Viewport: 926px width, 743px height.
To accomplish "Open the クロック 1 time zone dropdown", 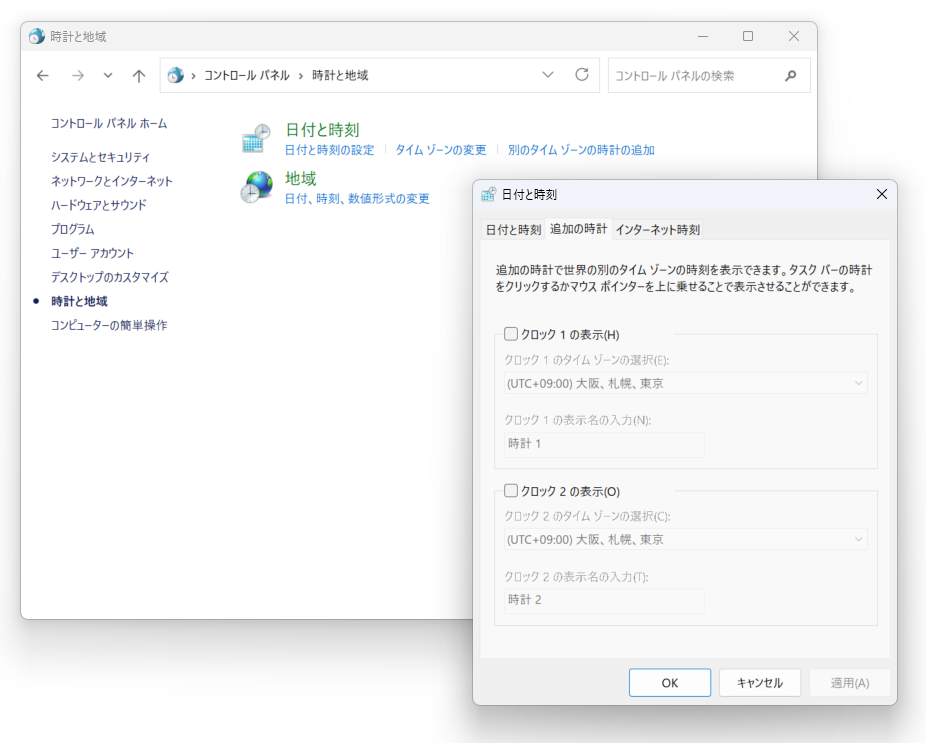I will (858, 383).
